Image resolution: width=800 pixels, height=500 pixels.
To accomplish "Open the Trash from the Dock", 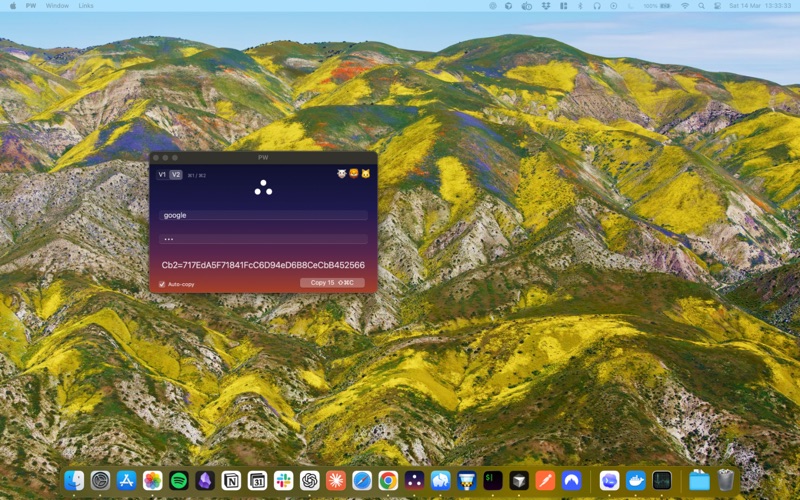I will click(x=726, y=481).
